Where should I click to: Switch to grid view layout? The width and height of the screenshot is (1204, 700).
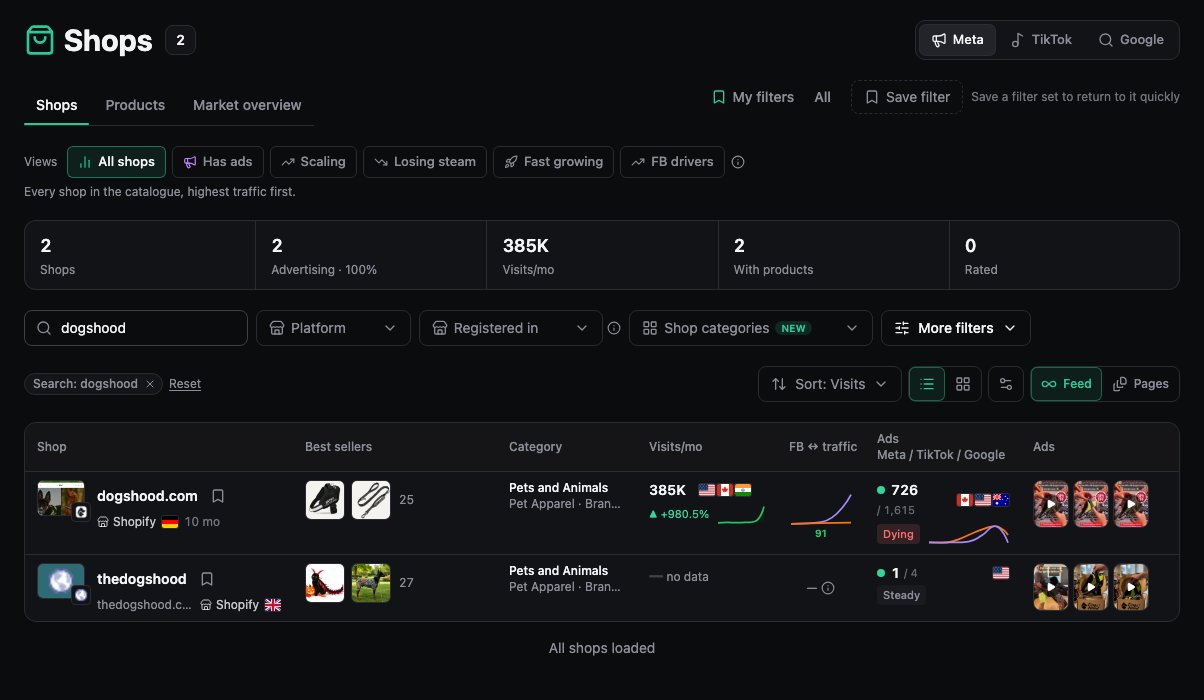(x=963, y=384)
